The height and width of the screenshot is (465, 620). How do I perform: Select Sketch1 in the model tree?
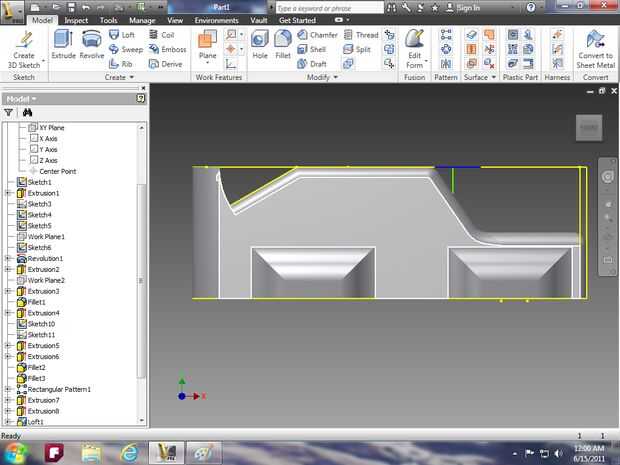tap(34, 182)
